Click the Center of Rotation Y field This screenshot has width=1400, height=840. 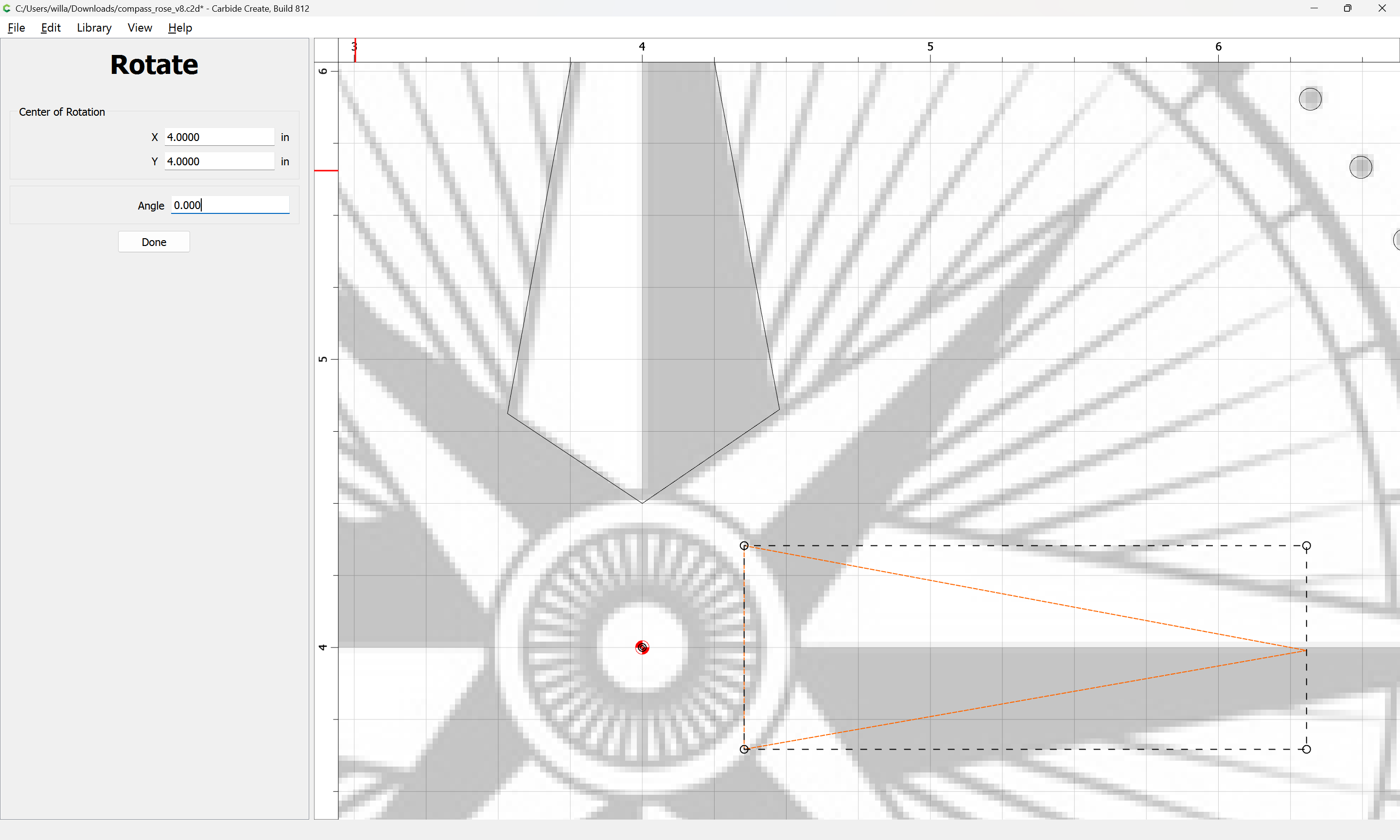(x=219, y=161)
